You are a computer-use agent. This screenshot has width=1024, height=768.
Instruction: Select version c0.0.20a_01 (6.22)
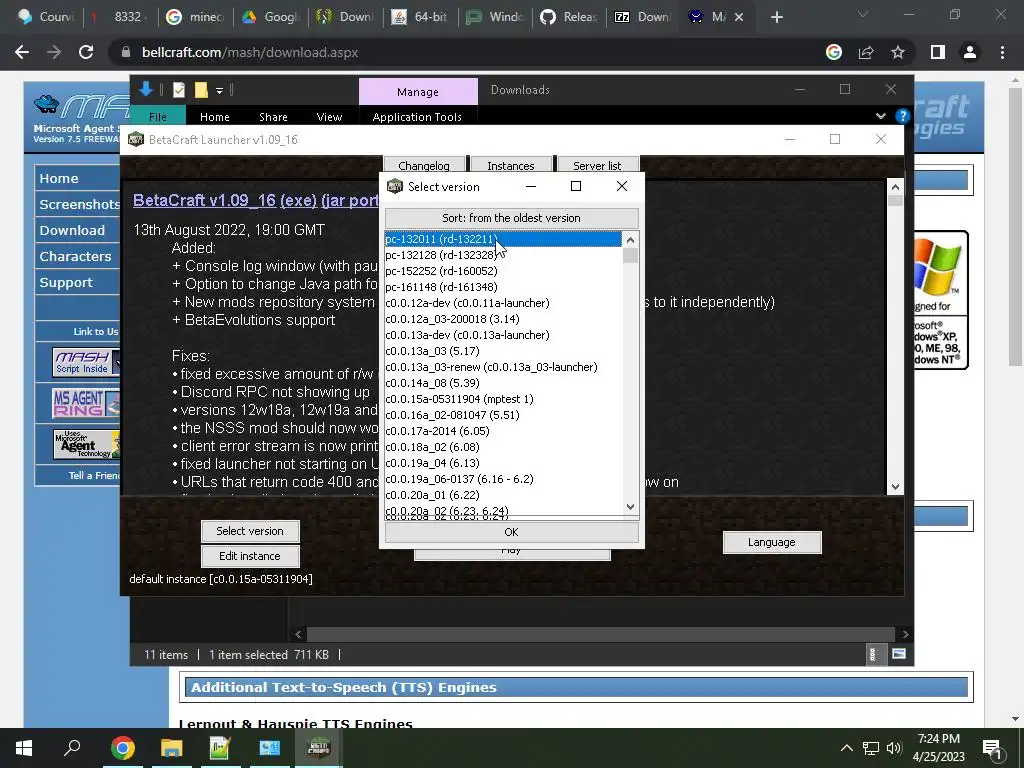(x=503, y=495)
